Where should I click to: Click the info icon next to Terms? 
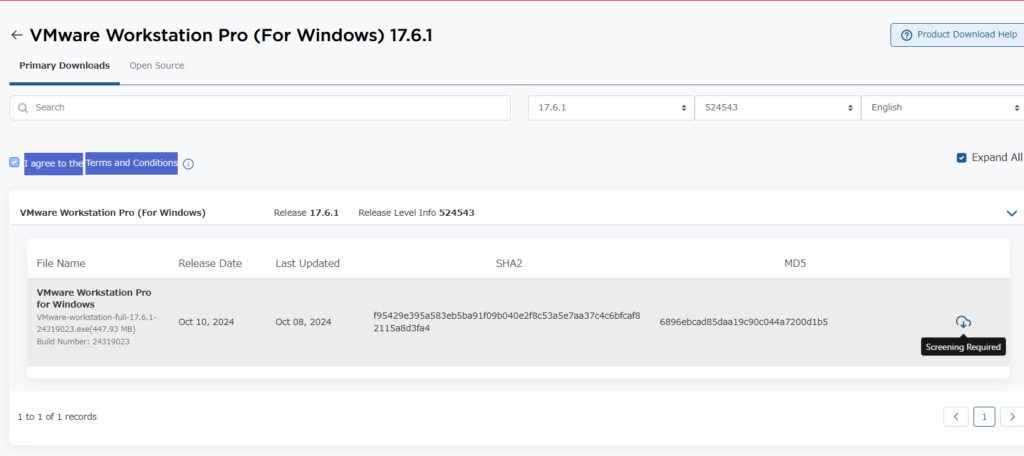coord(188,164)
